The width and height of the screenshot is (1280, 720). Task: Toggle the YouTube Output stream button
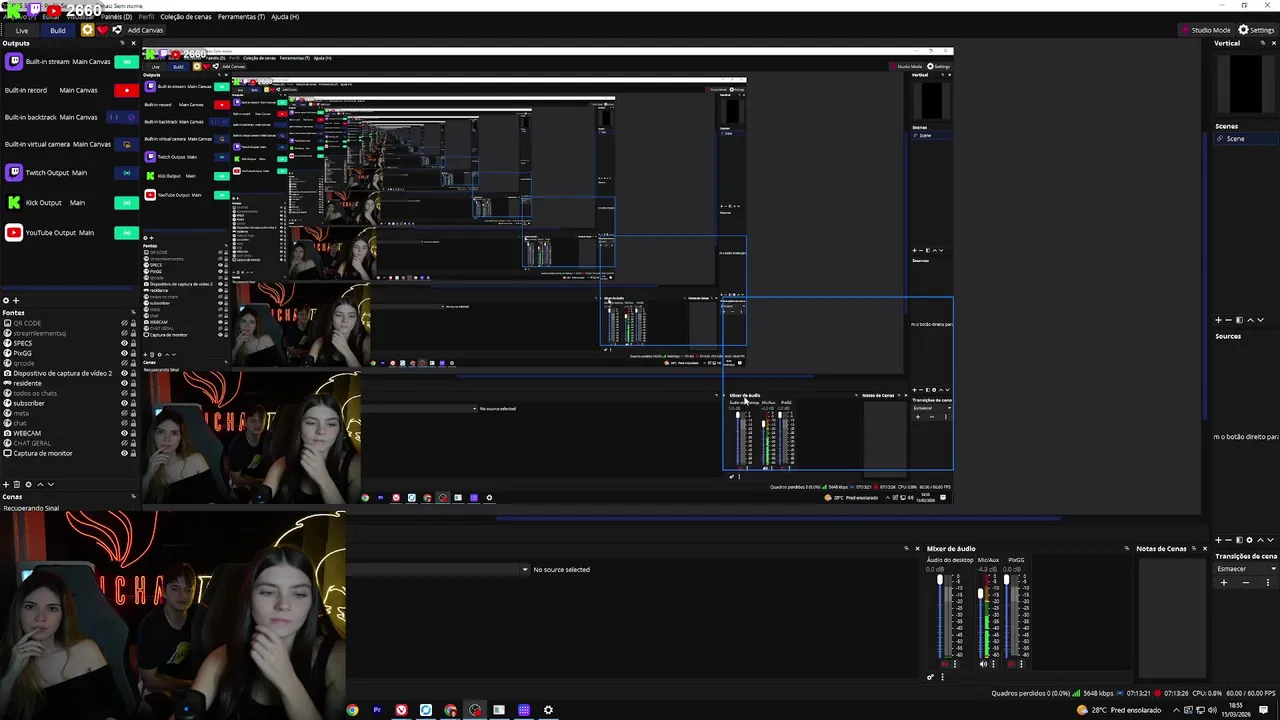pos(126,233)
